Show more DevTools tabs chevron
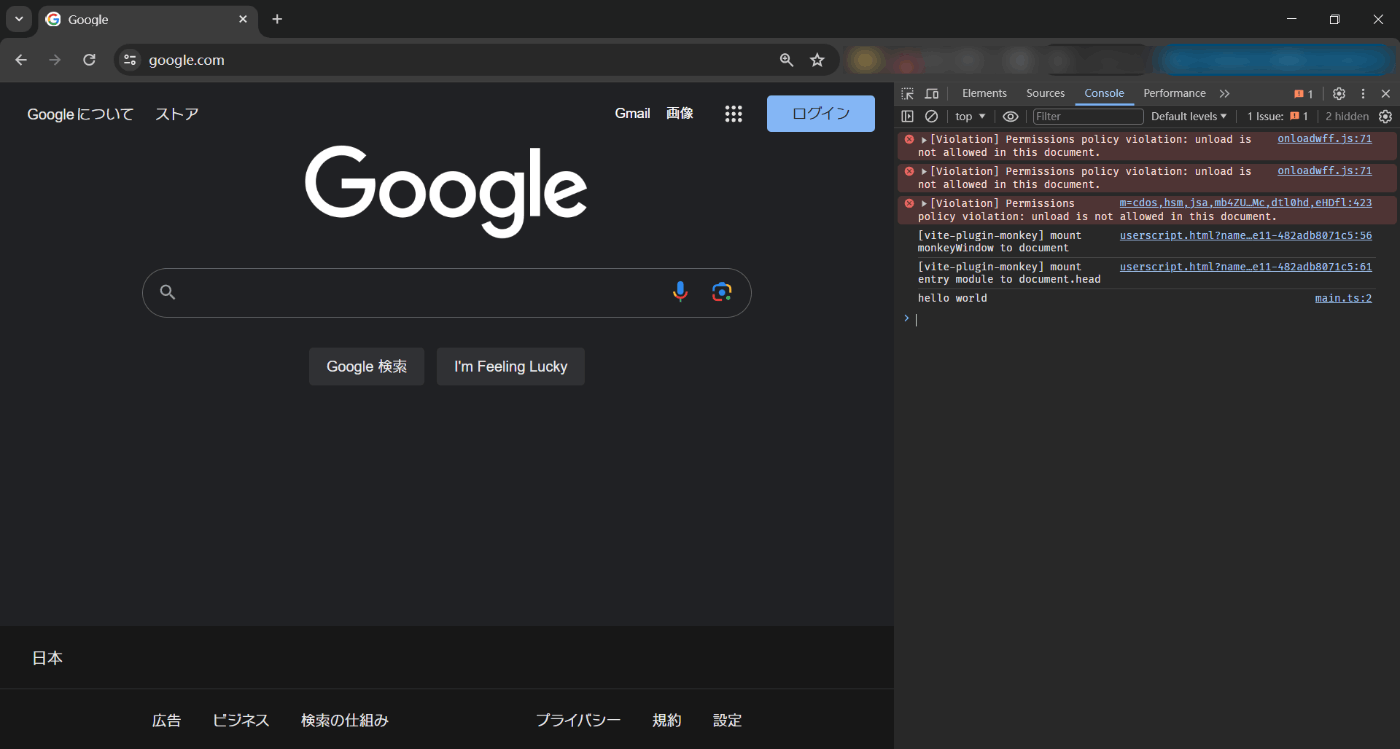This screenshot has height=749, width=1400. point(1224,93)
